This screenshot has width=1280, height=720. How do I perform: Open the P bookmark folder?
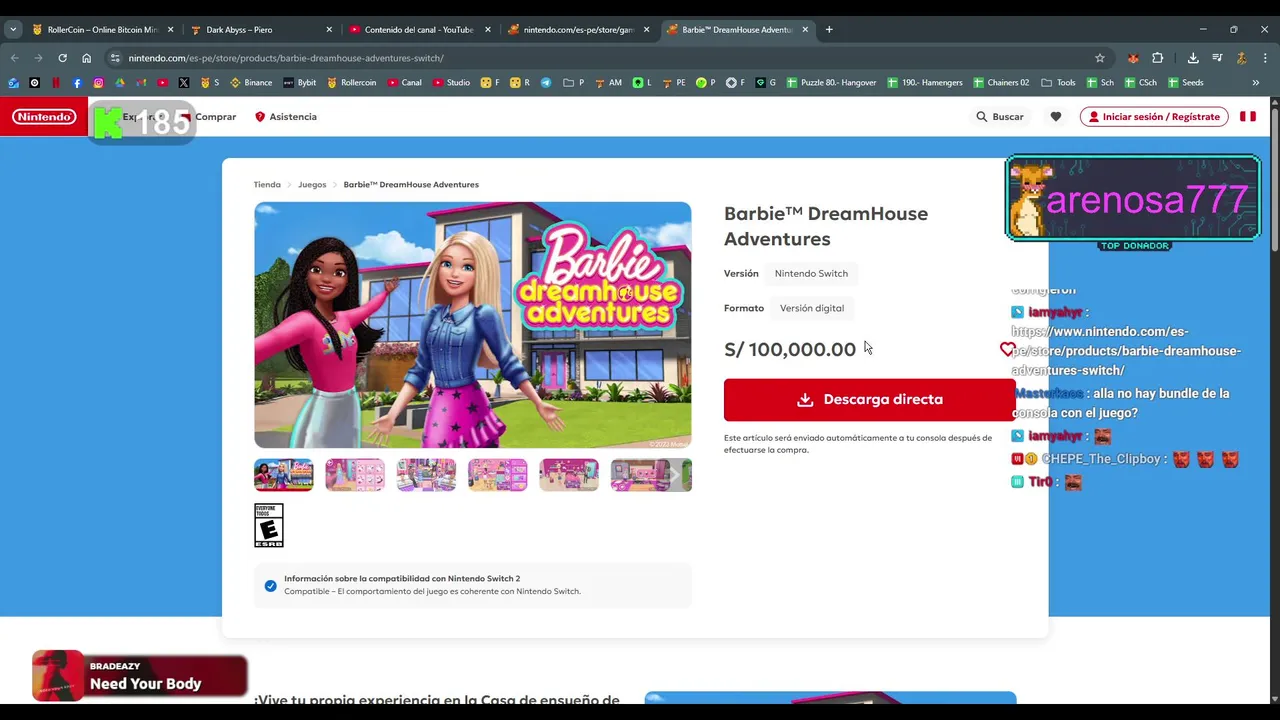coord(574,83)
